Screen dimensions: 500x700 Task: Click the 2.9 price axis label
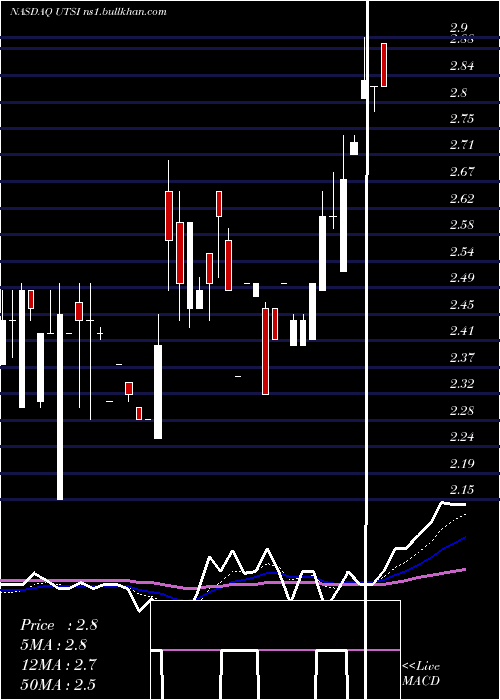point(459,28)
